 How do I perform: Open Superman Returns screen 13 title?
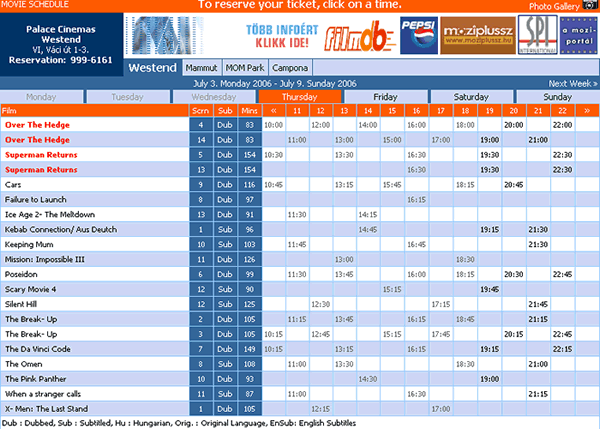tap(41, 170)
